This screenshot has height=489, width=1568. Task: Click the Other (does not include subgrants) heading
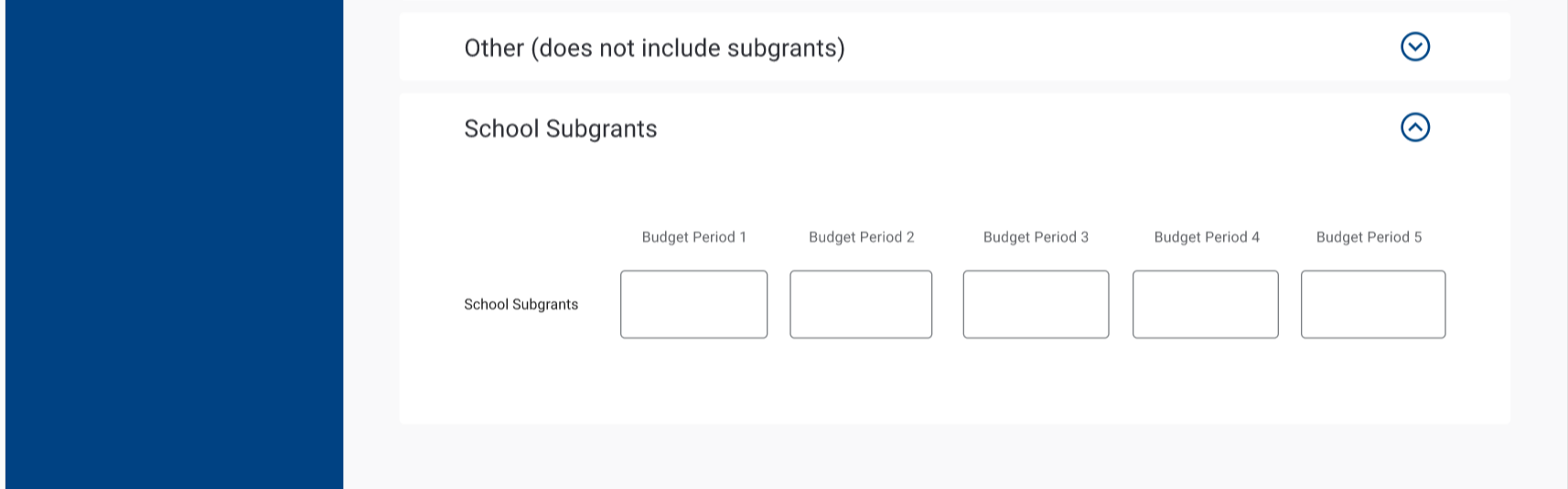[654, 48]
